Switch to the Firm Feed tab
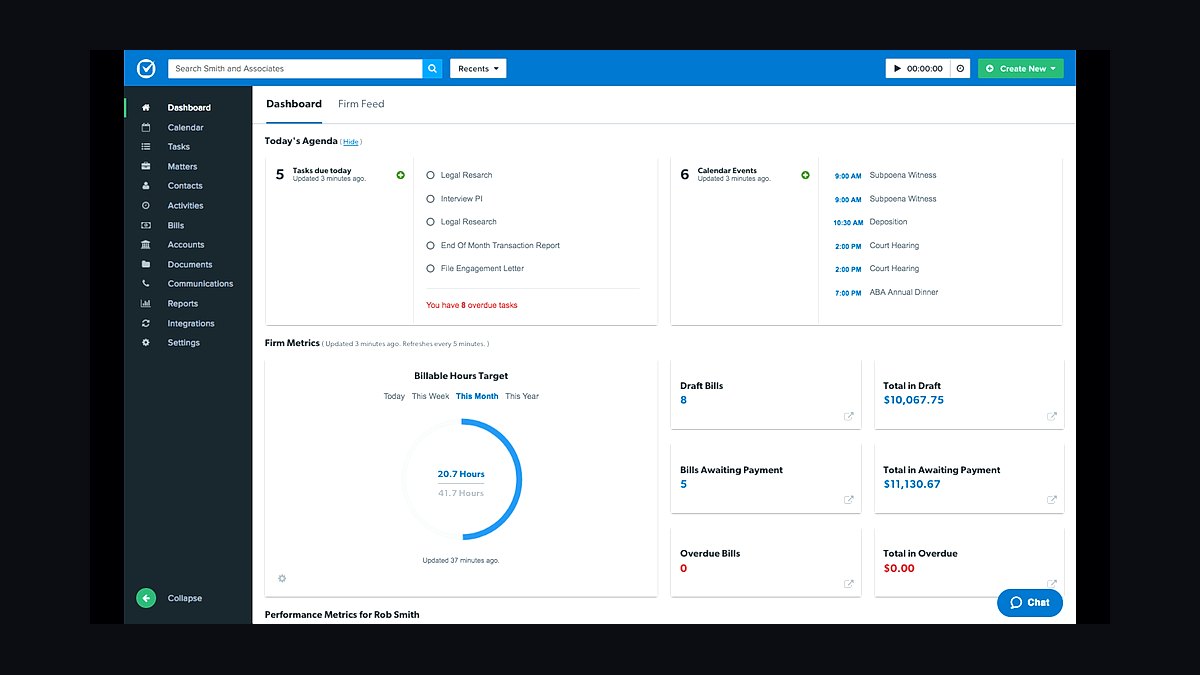This screenshot has width=1200, height=675. click(x=361, y=104)
